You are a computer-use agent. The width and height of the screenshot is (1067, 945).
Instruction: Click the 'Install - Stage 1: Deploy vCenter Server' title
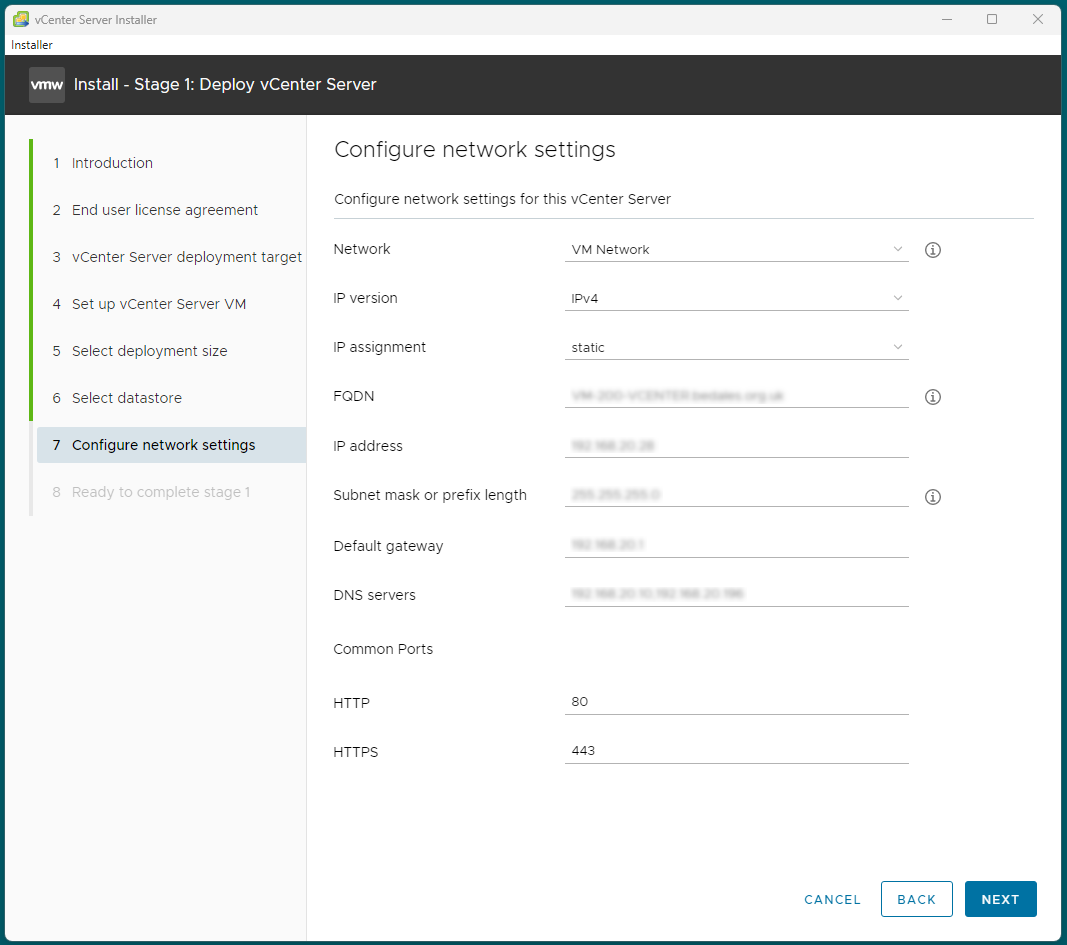point(225,84)
